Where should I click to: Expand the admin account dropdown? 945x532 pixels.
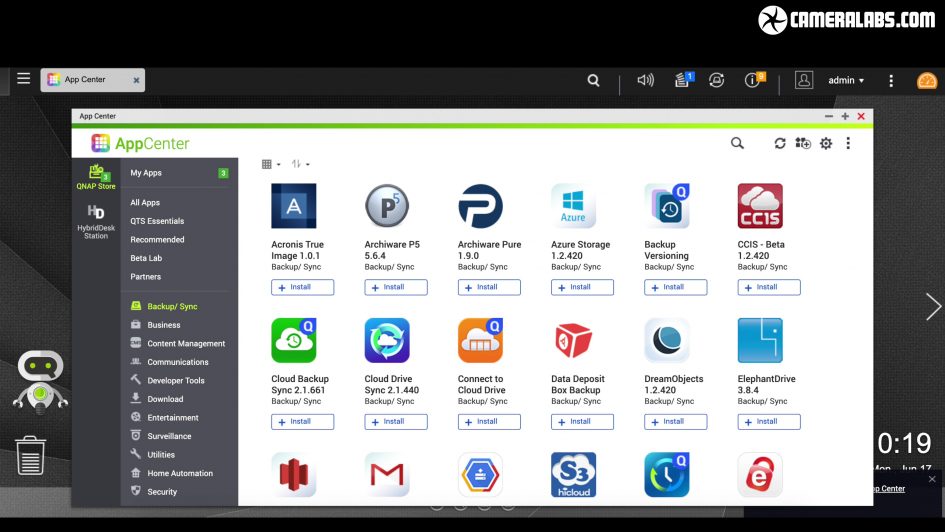pos(846,80)
